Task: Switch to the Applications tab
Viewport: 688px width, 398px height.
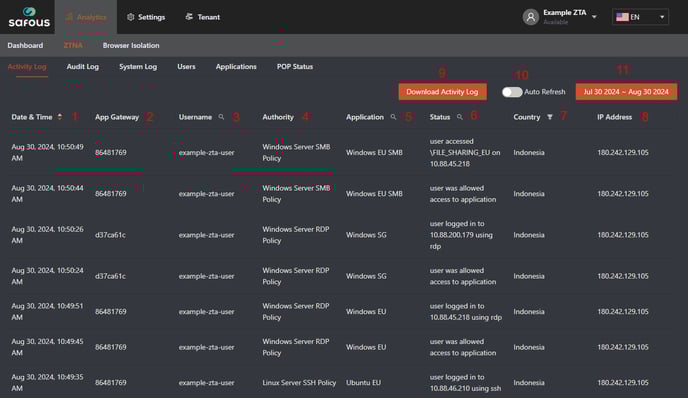Action: pyautogui.click(x=236, y=67)
